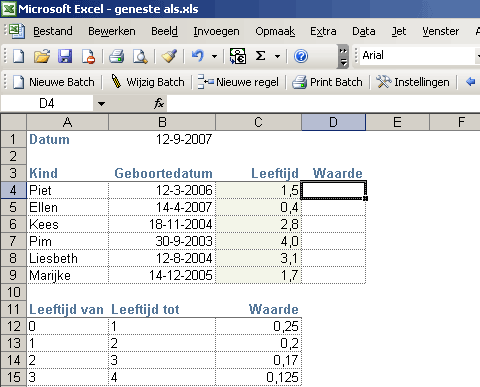This screenshot has height=387, width=480.
Task: Expand the toolbar options chevron beside Help
Action: [x=343, y=57]
